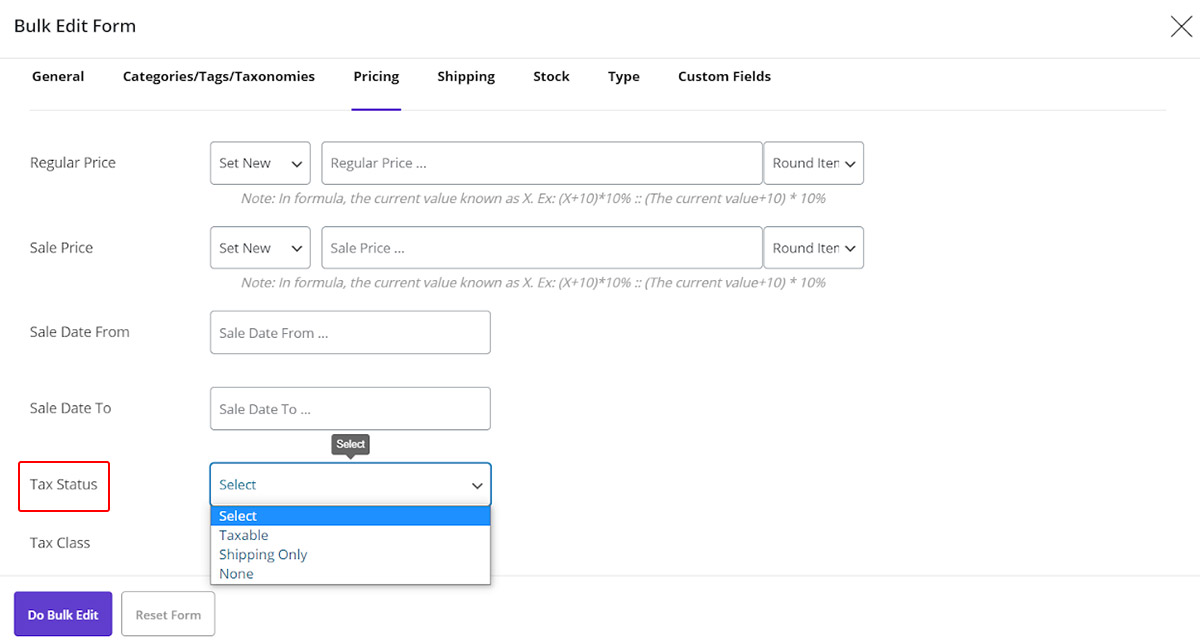
Task: Open the Stock tab
Action: pyautogui.click(x=551, y=77)
